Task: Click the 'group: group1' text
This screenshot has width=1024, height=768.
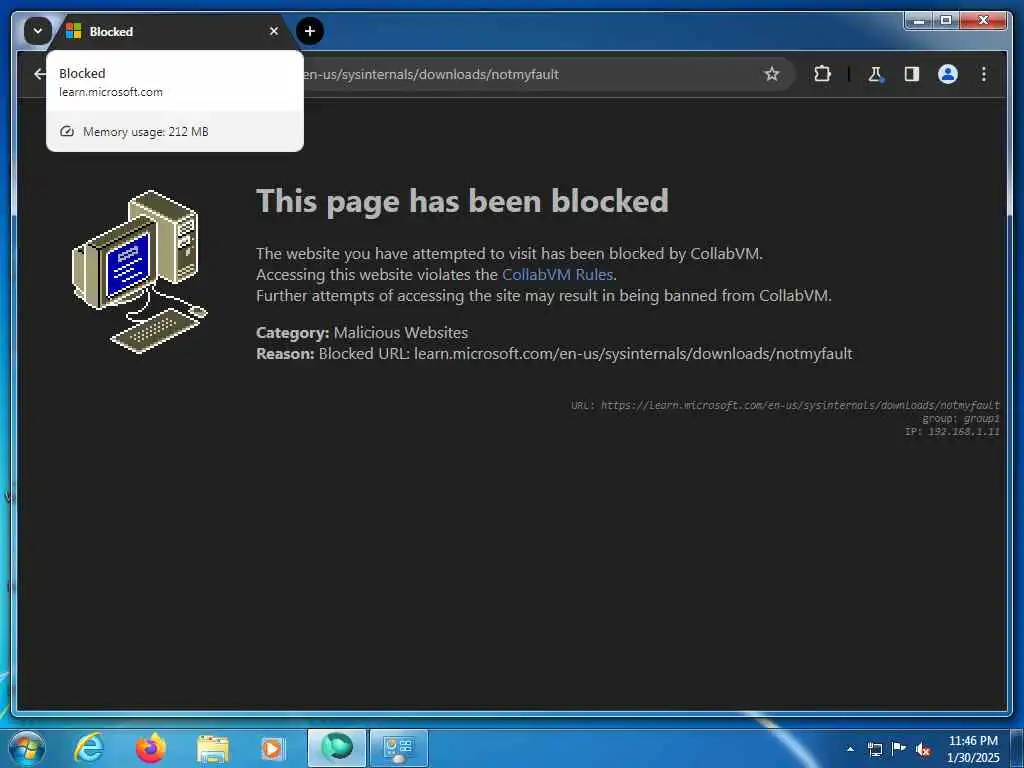Action: [960, 419]
